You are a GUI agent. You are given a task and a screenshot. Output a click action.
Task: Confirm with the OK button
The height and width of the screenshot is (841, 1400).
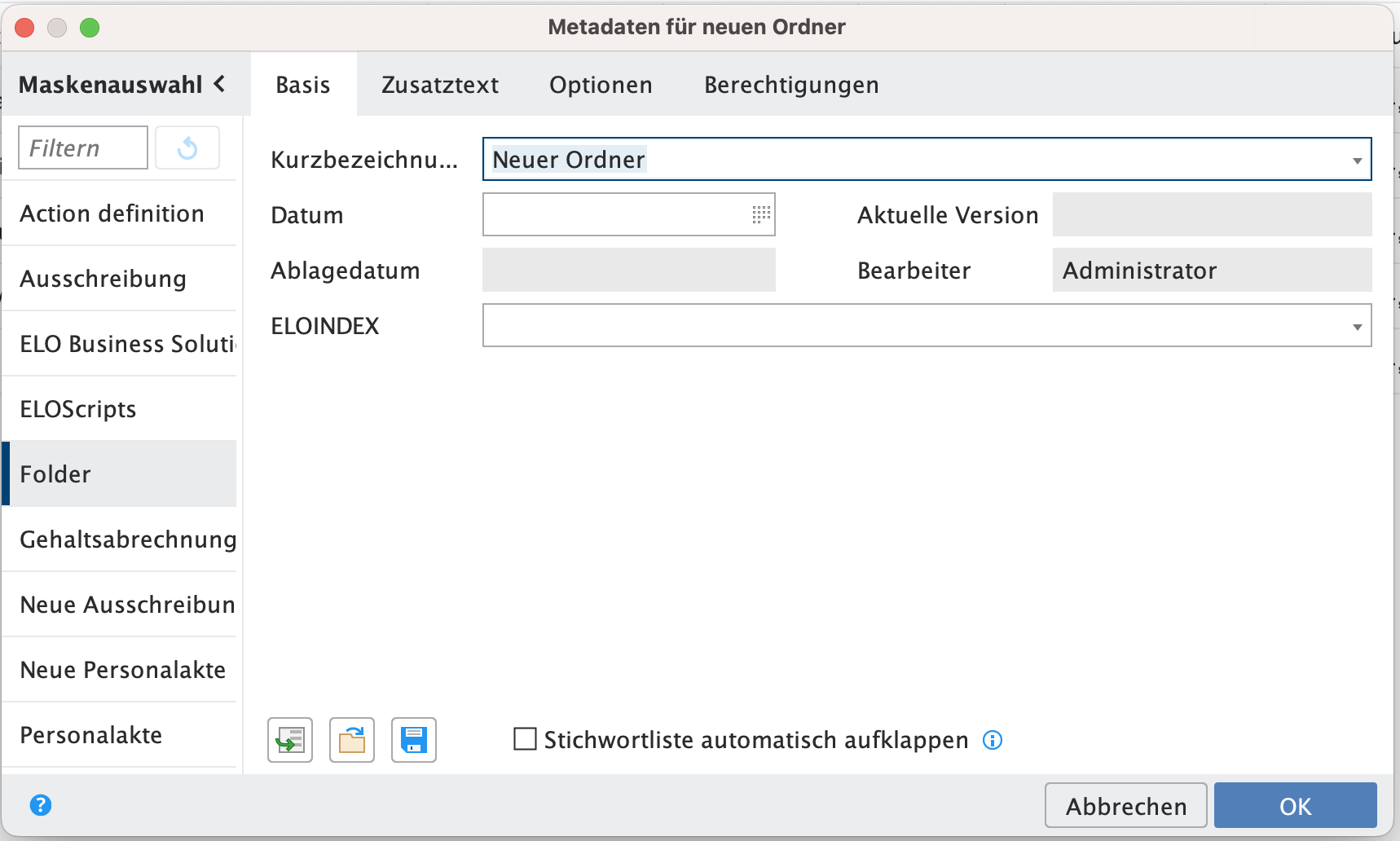1295,806
